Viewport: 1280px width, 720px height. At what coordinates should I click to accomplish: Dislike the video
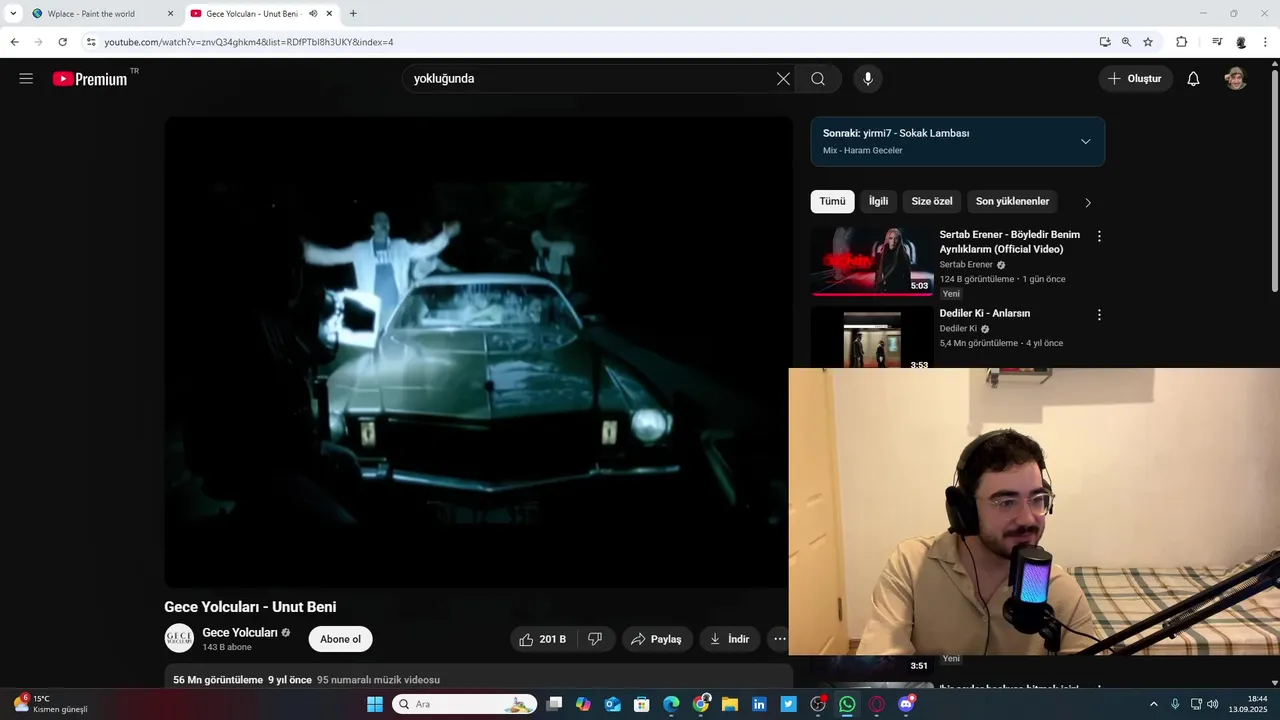point(595,639)
